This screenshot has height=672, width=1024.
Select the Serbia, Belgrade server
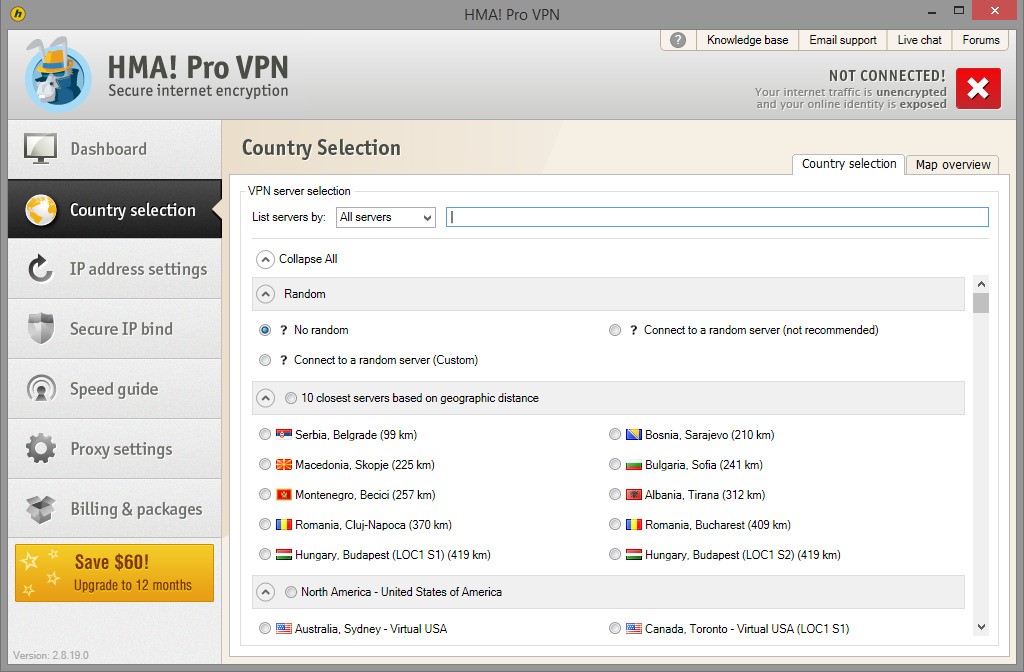click(265, 435)
